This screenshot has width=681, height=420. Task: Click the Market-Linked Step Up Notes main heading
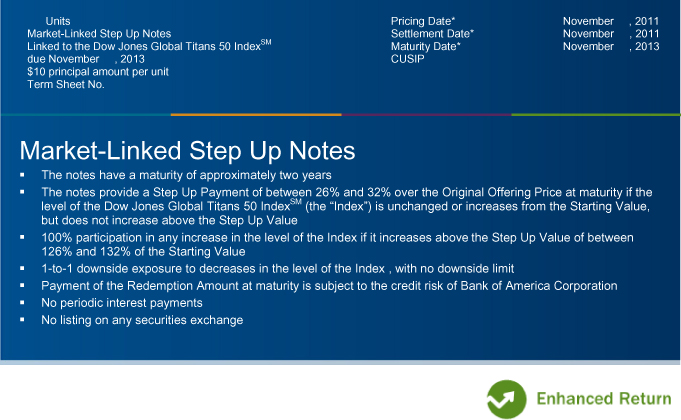pyautogui.click(x=187, y=151)
